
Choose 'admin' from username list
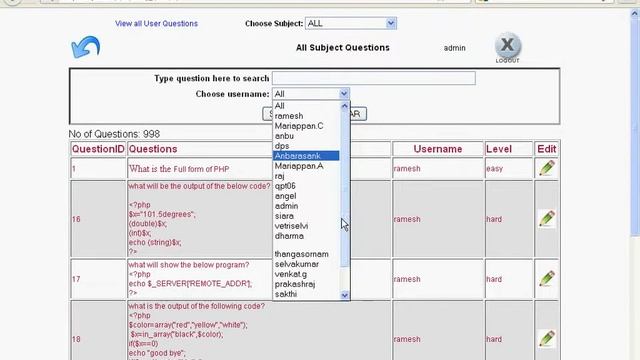pos(306,206)
